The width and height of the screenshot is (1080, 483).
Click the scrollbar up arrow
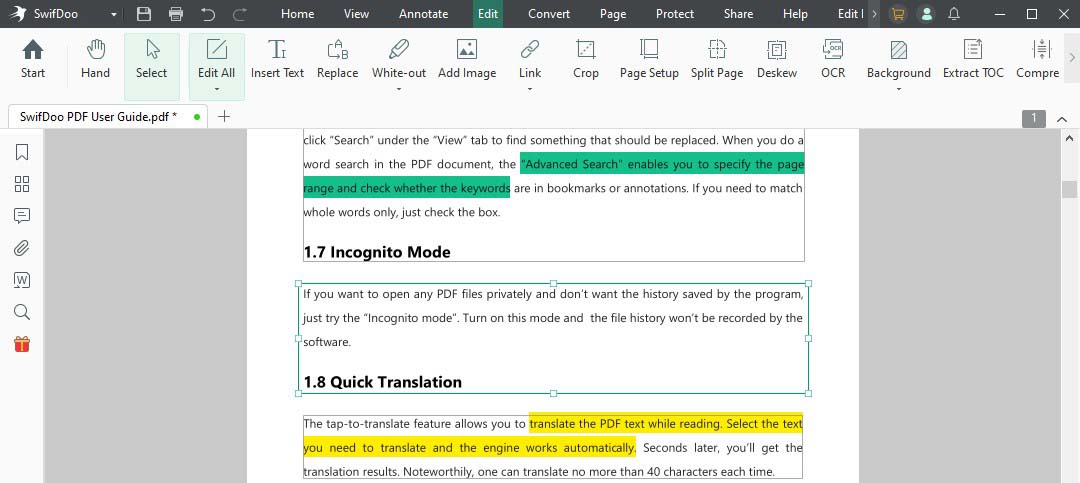tap(1069, 138)
